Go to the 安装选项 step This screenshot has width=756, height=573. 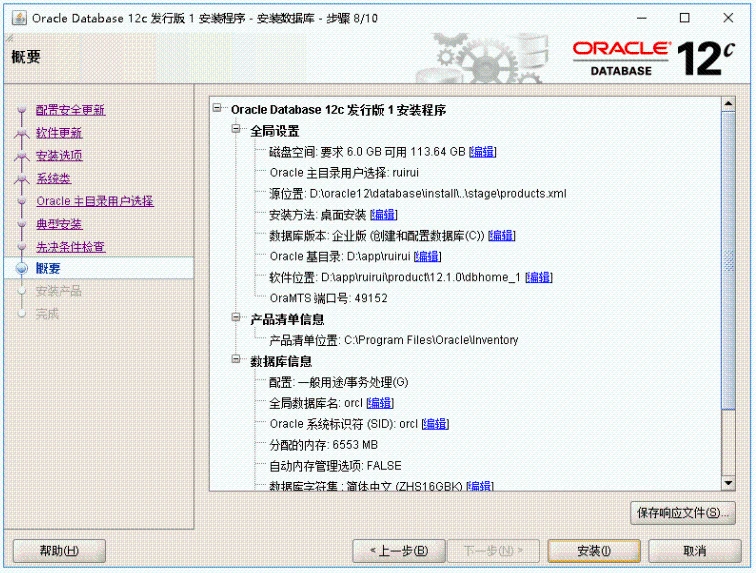(x=59, y=155)
